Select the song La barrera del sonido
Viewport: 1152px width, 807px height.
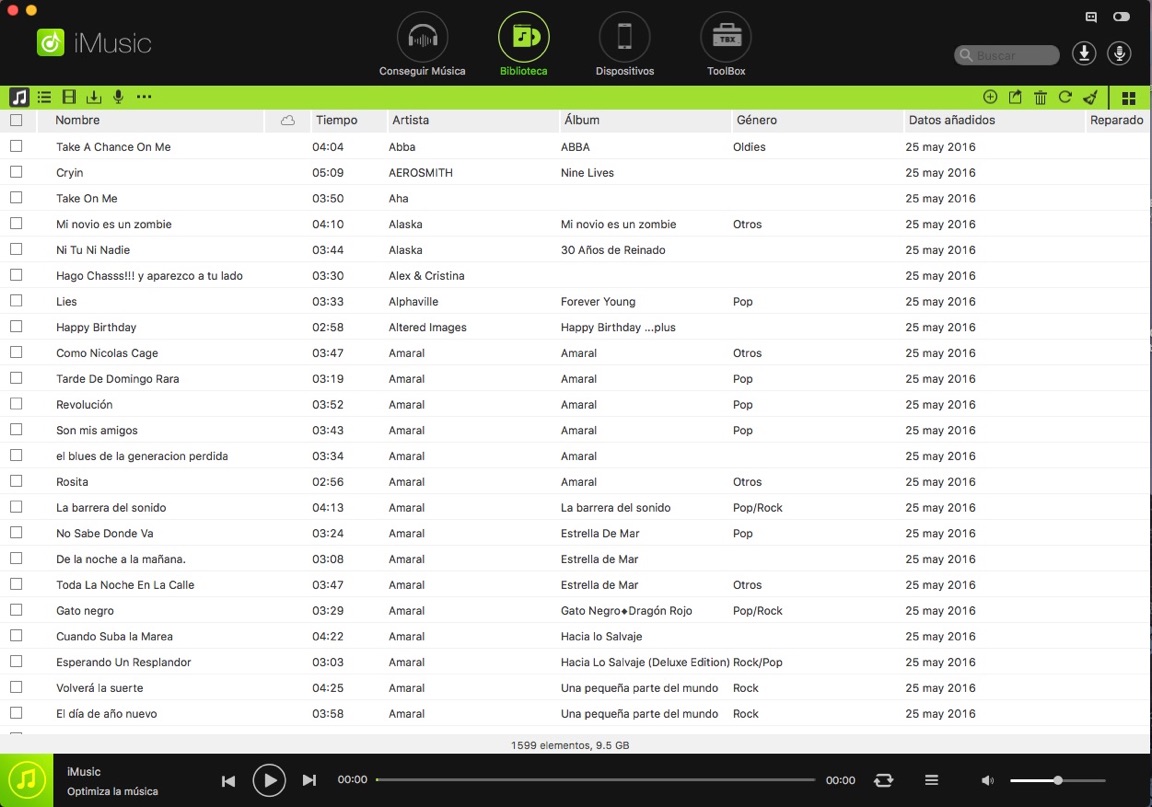click(x=111, y=508)
